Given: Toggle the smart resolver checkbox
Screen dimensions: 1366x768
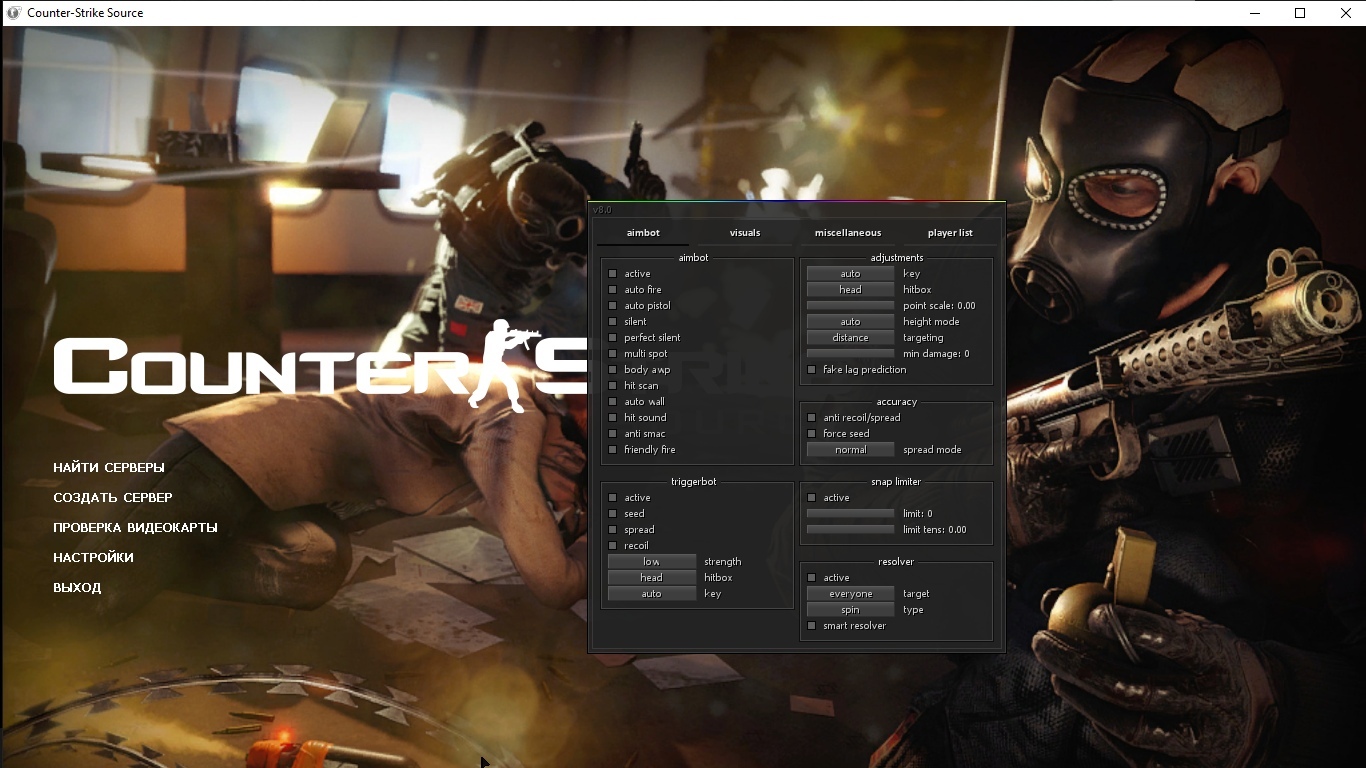Looking at the screenshot, I should (812, 626).
